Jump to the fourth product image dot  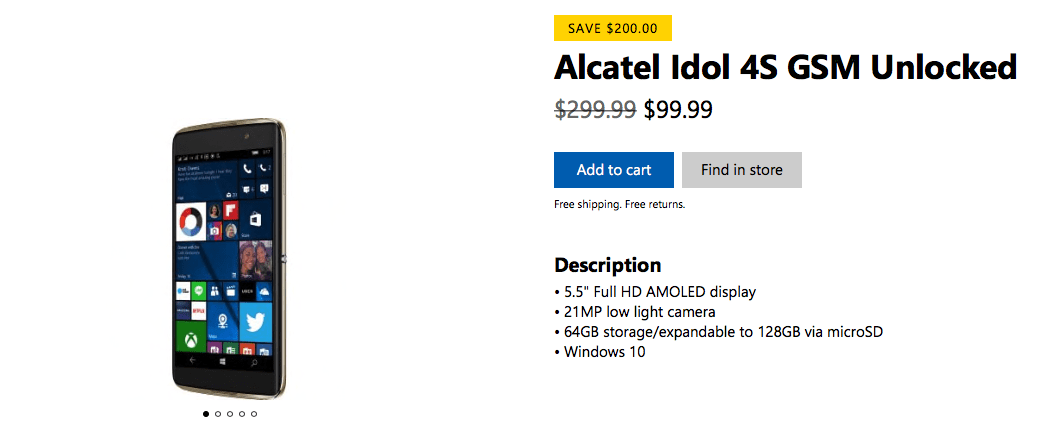(242, 413)
